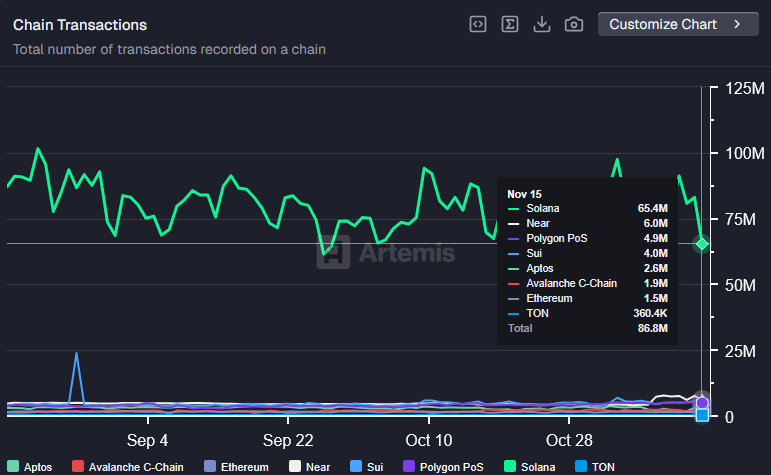Hide the Near series via legend

pyautogui.click(x=310, y=466)
